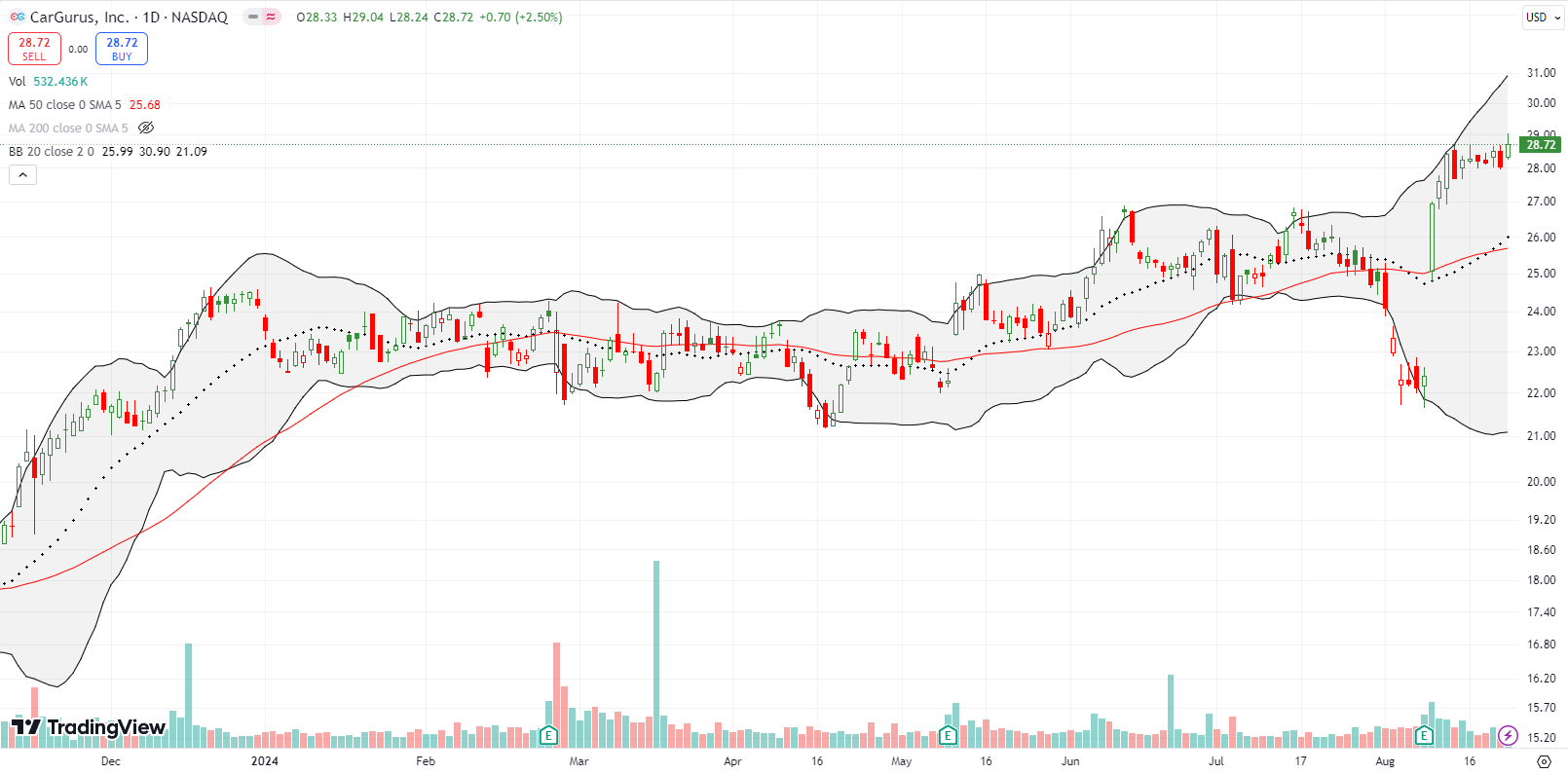Click the 21.00 price axis label
The image size is (1568, 774).
1541,436
